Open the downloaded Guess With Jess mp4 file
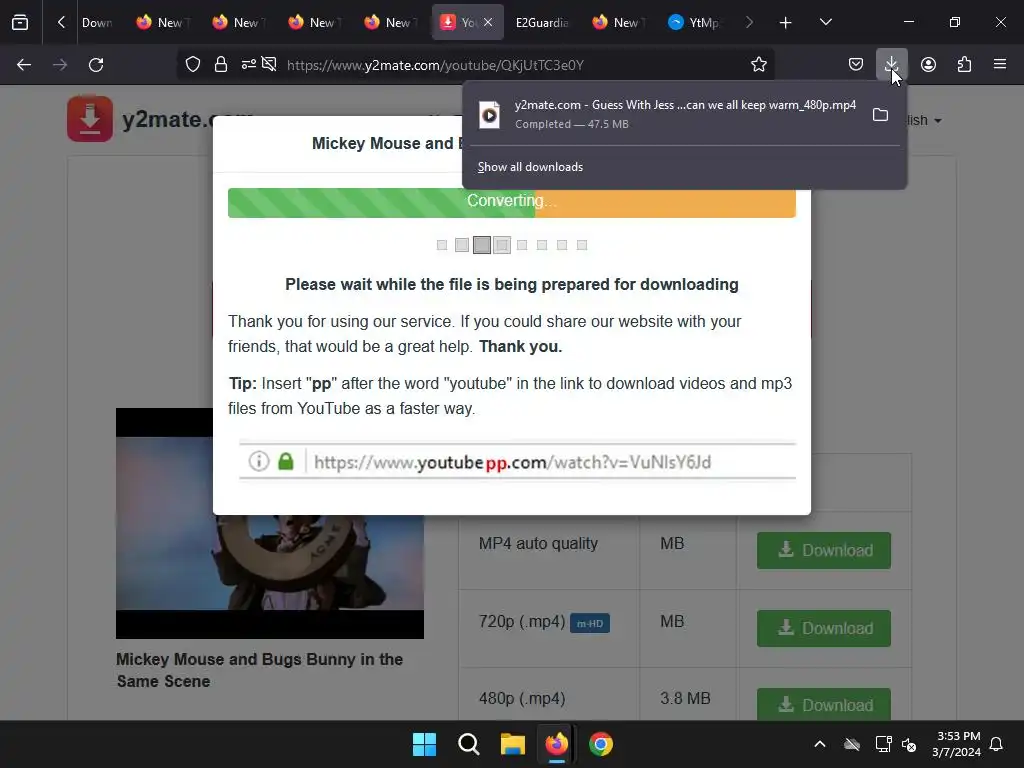1024x768 pixels. point(667,114)
